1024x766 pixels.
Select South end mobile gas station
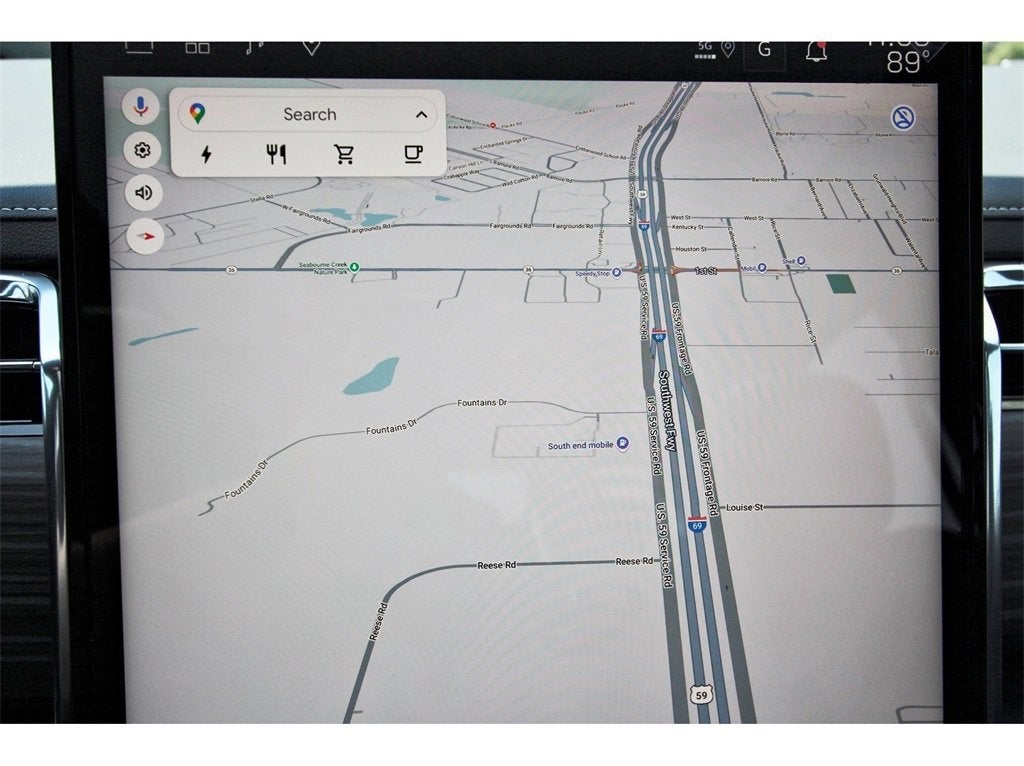point(623,444)
